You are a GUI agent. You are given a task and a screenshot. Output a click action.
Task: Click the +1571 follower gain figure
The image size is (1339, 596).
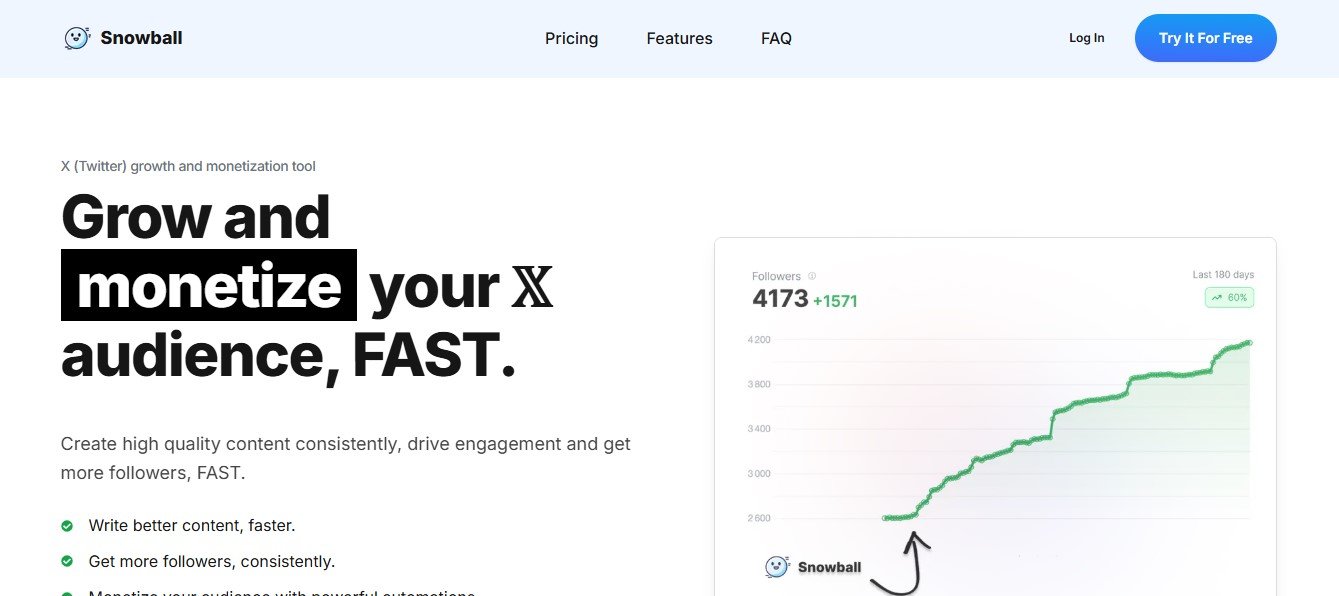pyautogui.click(x=835, y=301)
